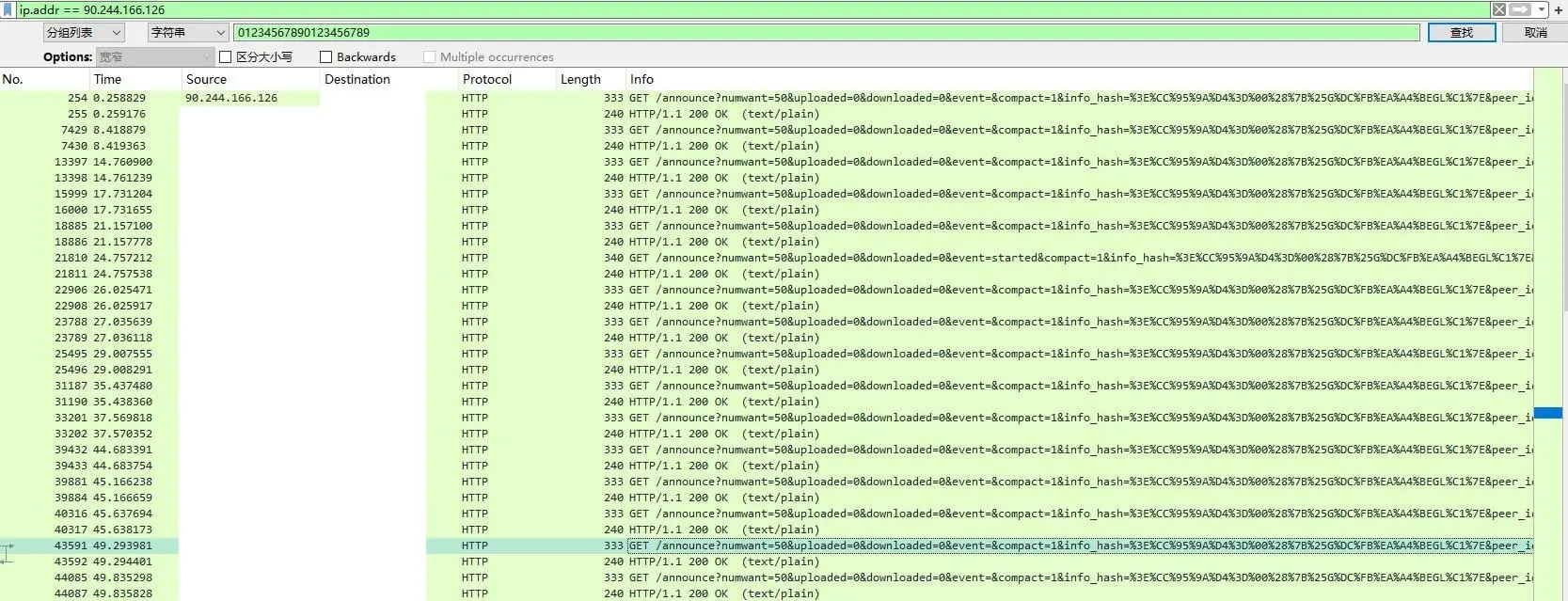Sort by the Length column header
The image size is (1568, 601).
tap(591, 79)
